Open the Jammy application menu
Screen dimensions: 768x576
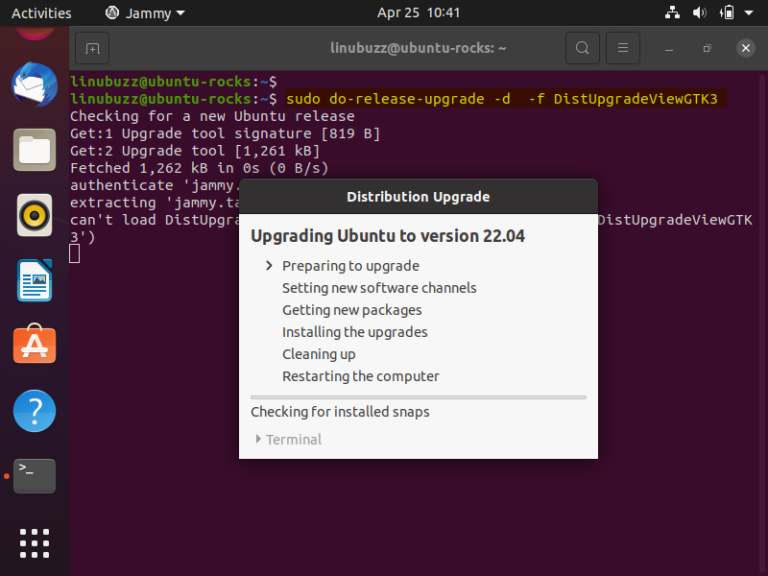[x=145, y=13]
